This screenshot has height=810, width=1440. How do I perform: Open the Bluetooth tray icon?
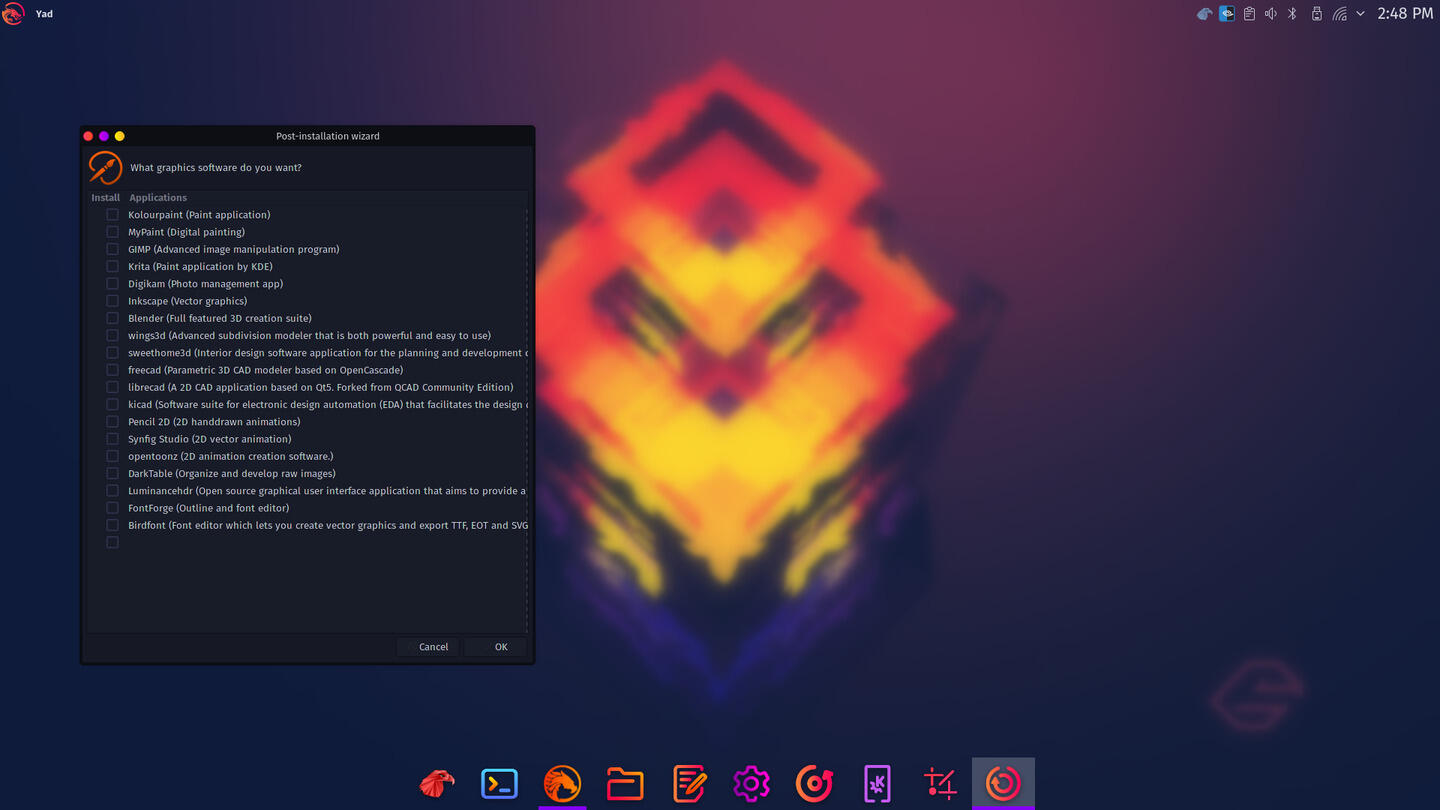coord(1292,14)
